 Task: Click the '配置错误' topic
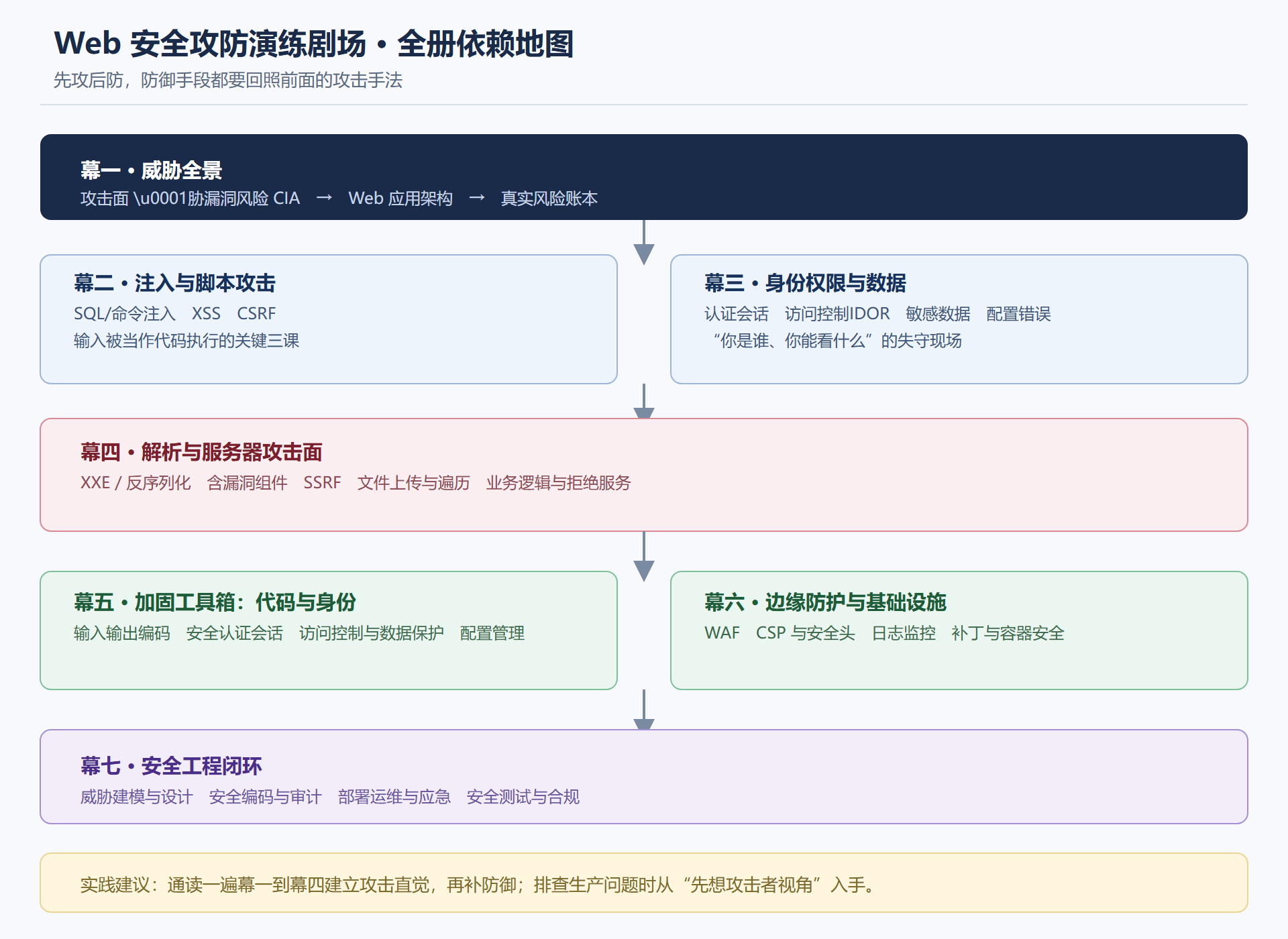pyautogui.click(x=1019, y=314)
